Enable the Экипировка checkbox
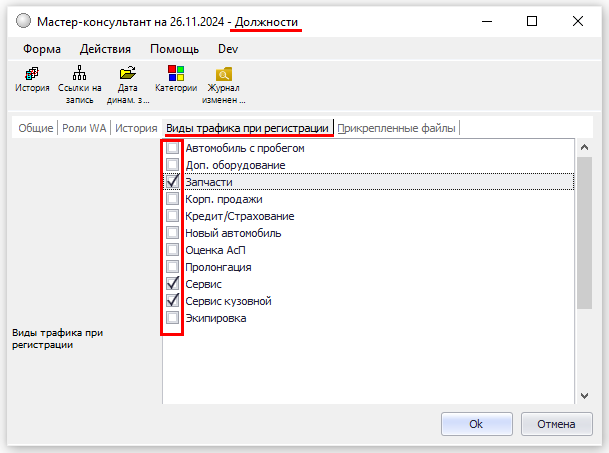 coord(173,318)
